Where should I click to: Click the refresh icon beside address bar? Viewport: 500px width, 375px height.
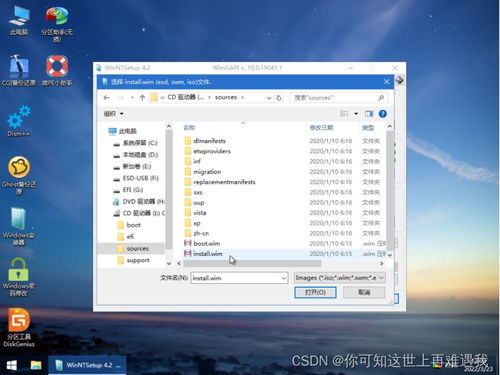click(x=279, y=98)
